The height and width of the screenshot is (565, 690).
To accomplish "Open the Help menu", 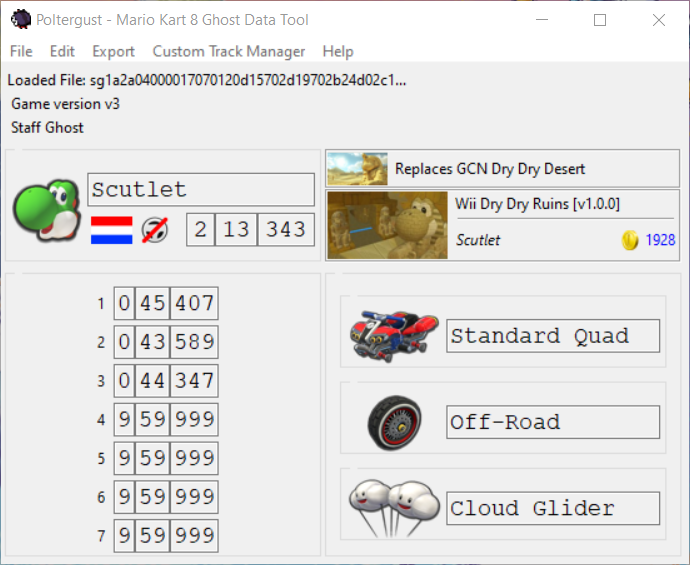I will pyautogui.click(x=338, y=51).
